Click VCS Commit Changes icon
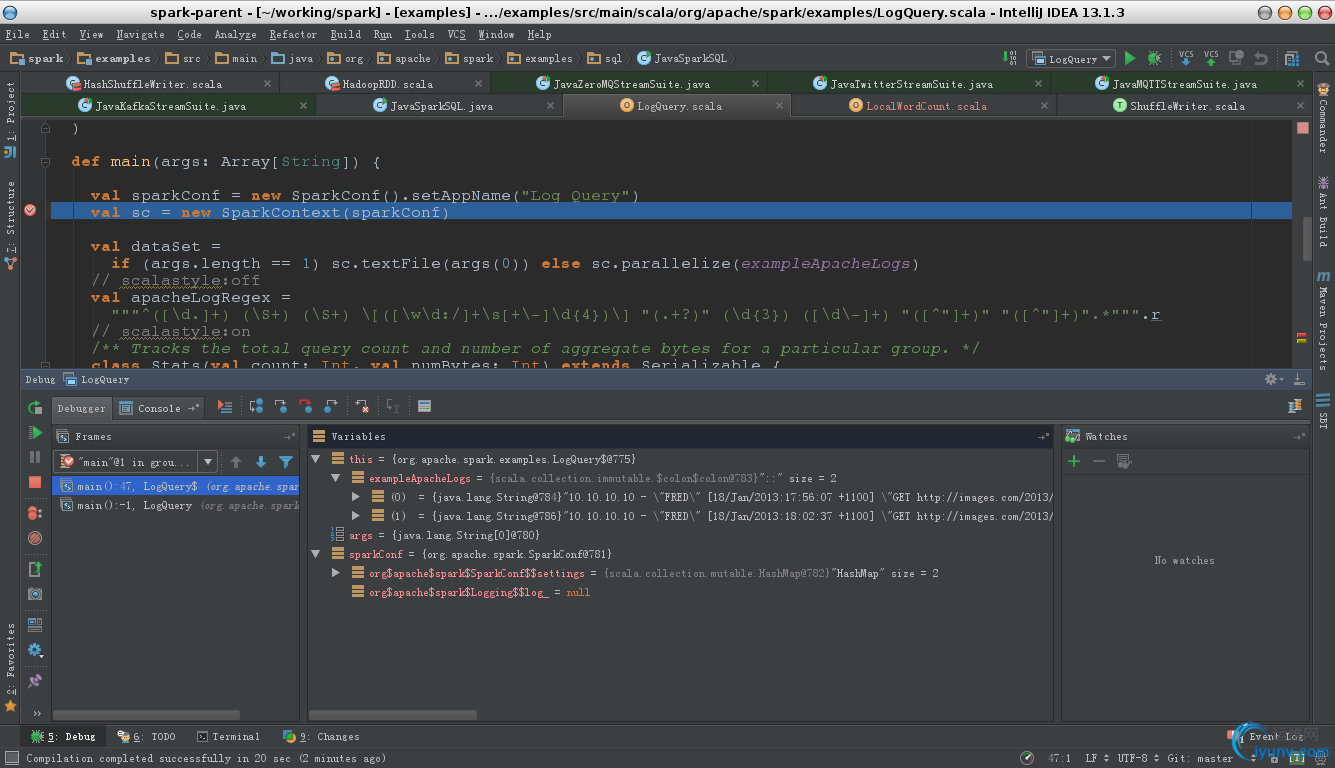The height and width of the screenshot is (768, 1335). pos(1211,58)
